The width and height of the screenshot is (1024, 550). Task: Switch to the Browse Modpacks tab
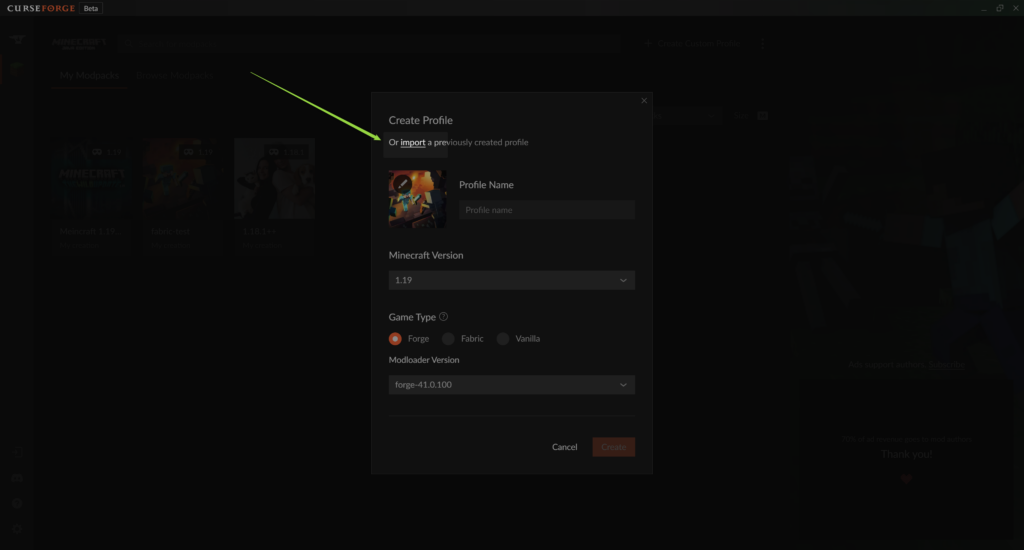click(x=174, y=75)
